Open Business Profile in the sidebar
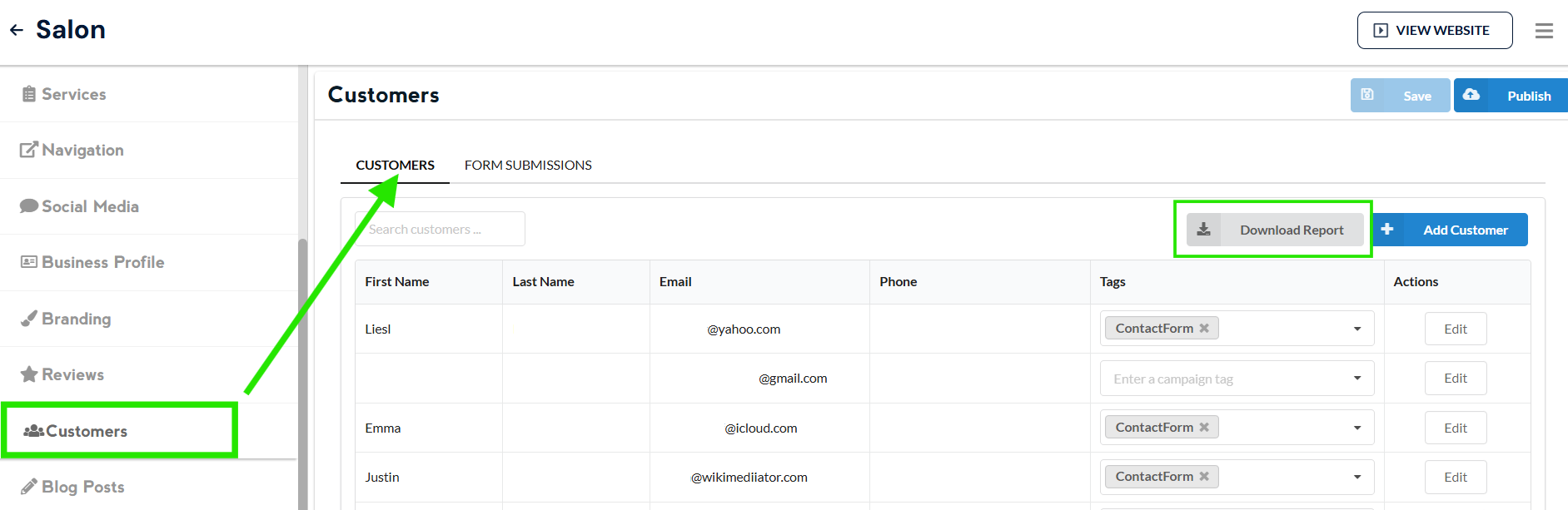The width and height of the screenshot is (1568, 510). (102, 262)
